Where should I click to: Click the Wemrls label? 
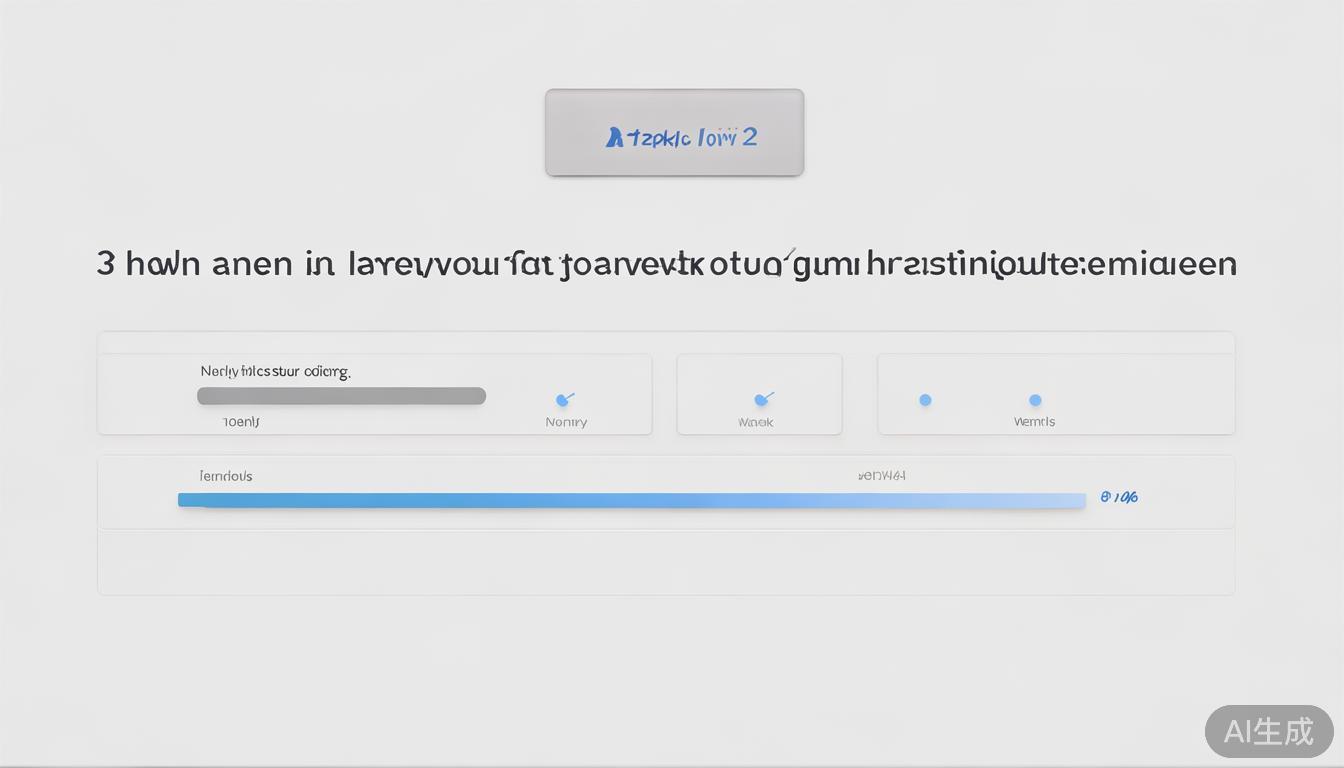(1034, 422)
